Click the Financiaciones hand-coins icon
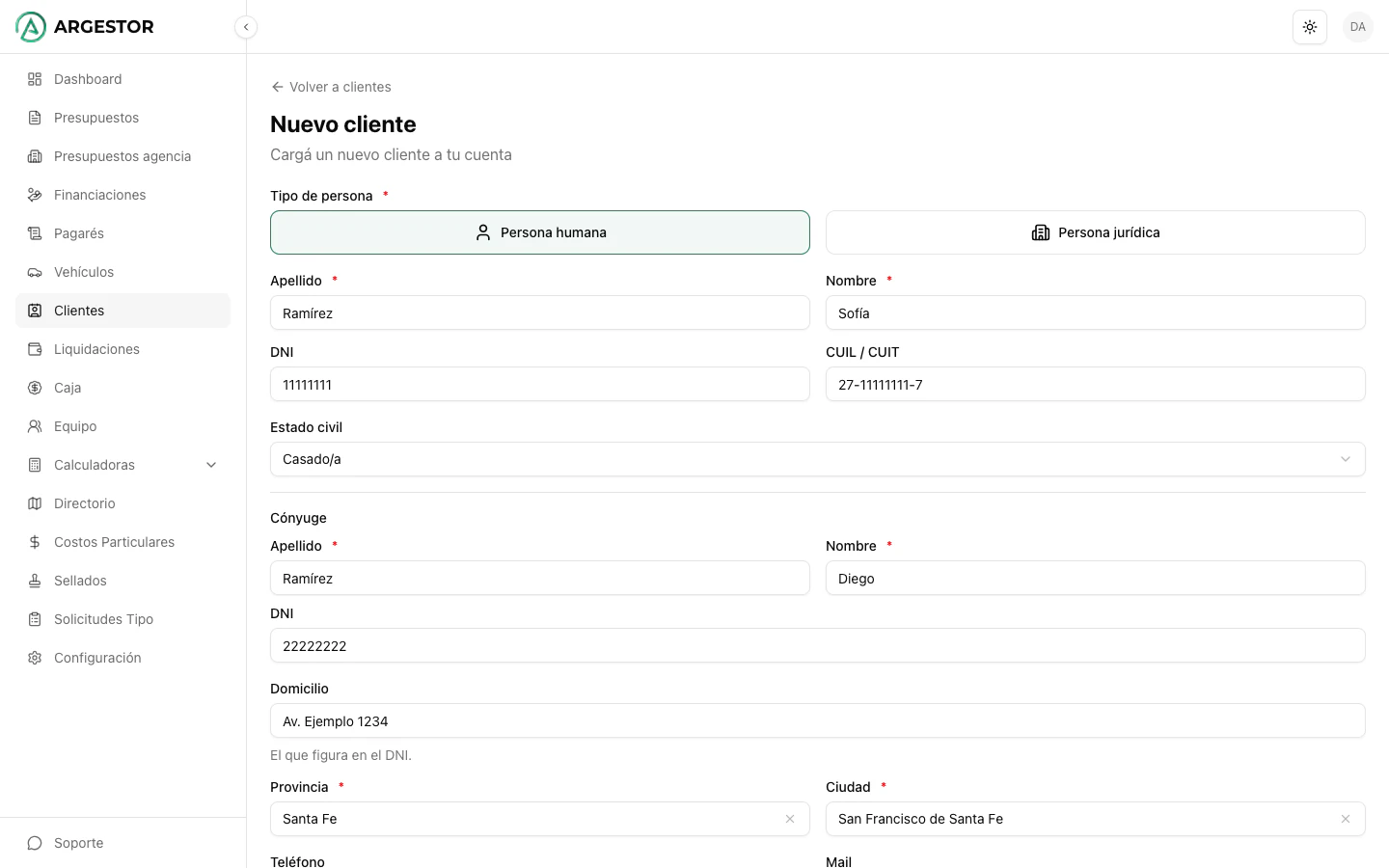Image resolution: width=1389 pixels, height=868 pixels. tap(35, 195)
